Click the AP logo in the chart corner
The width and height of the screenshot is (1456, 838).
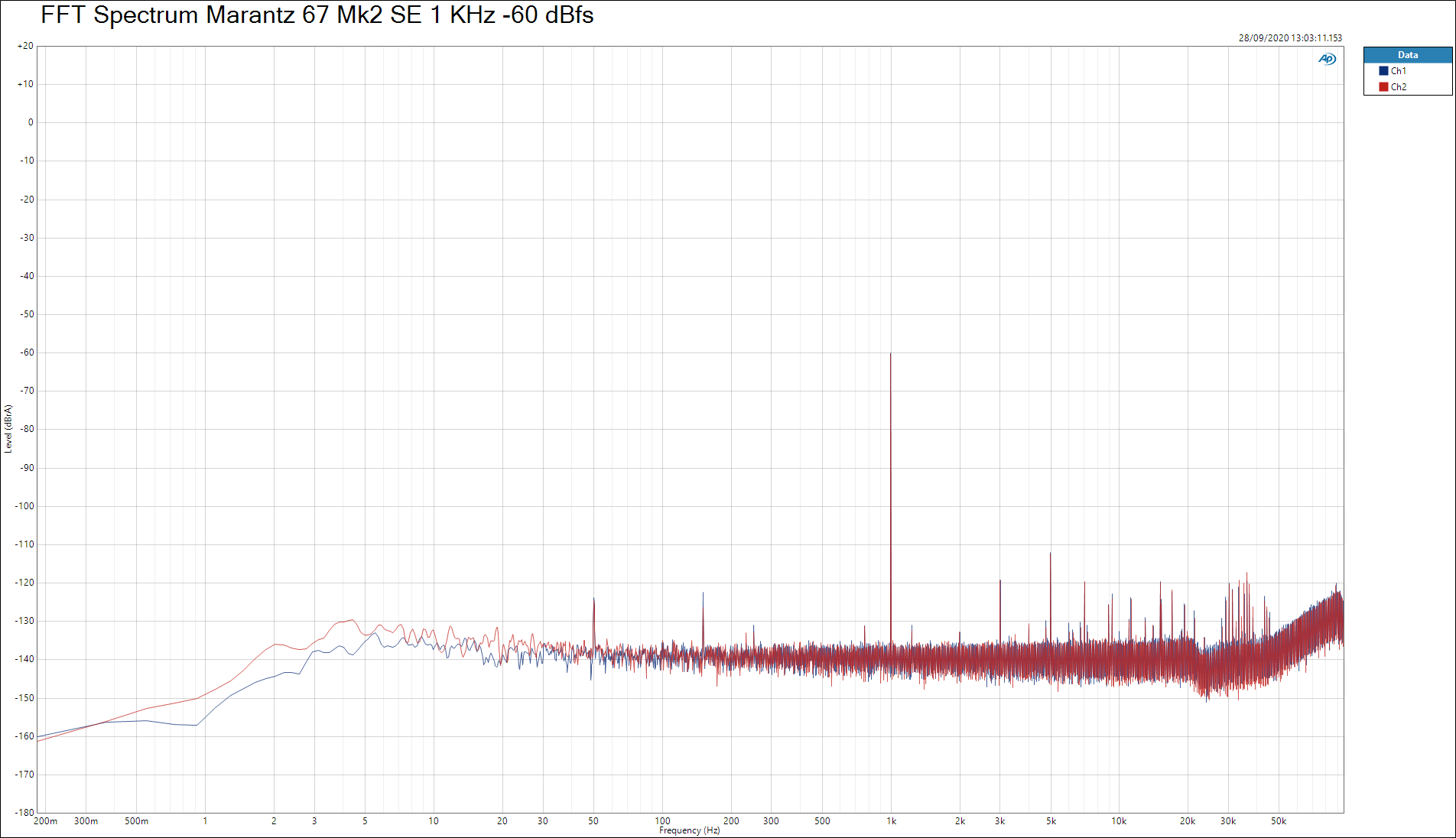click(x=1327, y=59)
